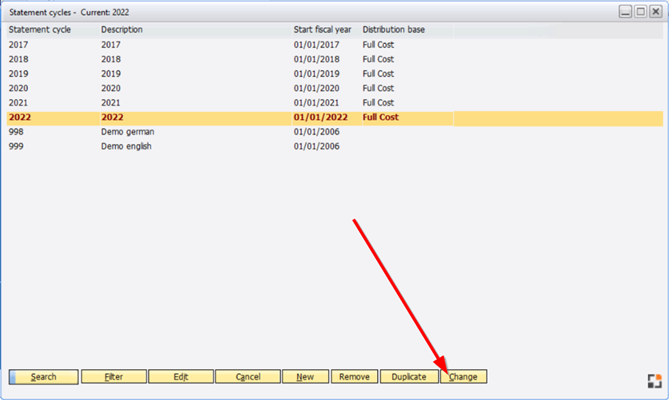
Task: Duplicate the selected statement cycle
Action: (409, 377)
